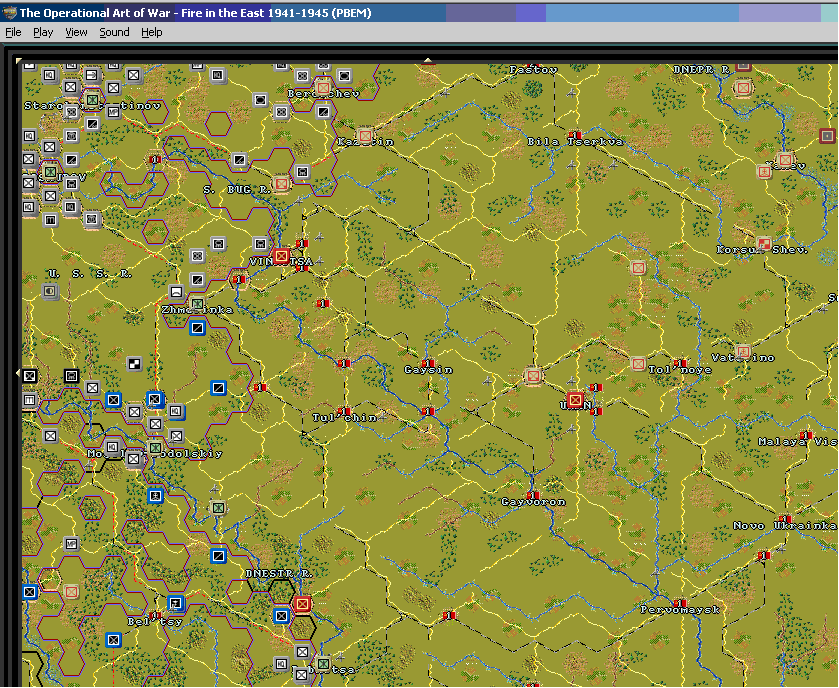Click the Gayvoron city label
The height and width of the screenshot is (688, 839).
(533, 502)
